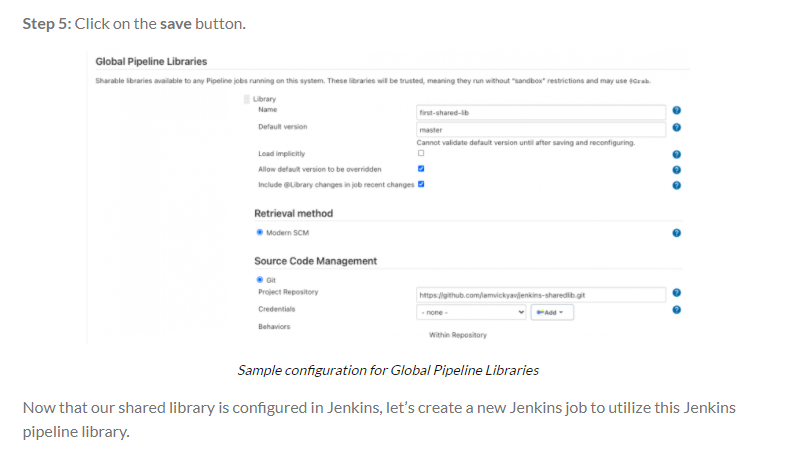Click the Global Pipeline Libraries heading
805x468 pixels.
[151, 62]
